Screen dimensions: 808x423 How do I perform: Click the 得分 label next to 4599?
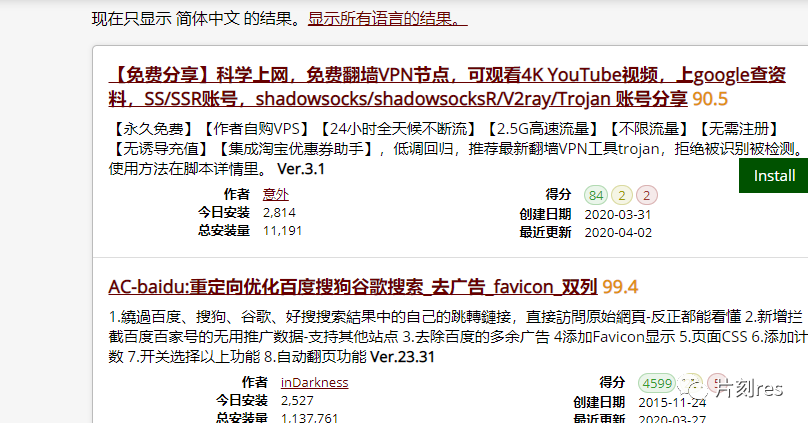(x=612, y=382)
